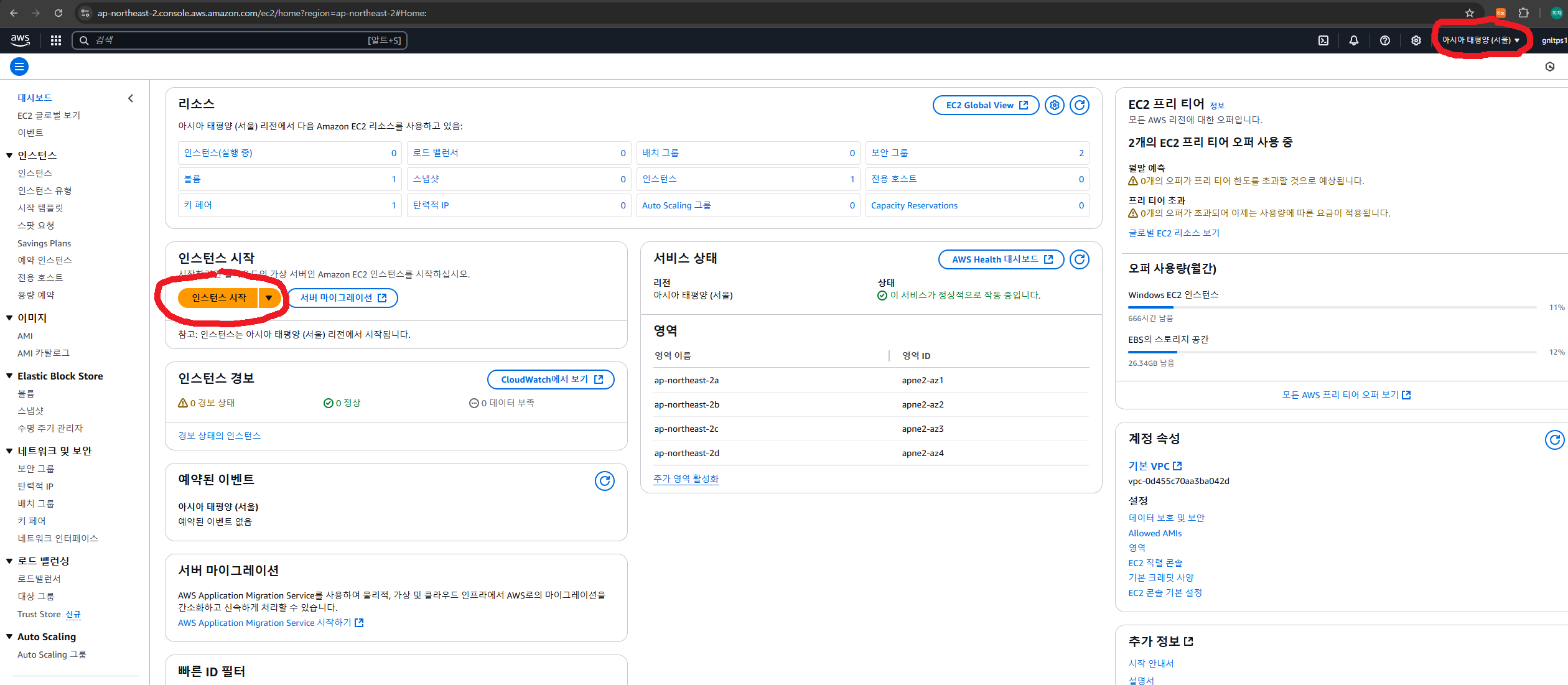Open 글로벌 EC2 리소스 보기 link
Viewport: 1568px width, 685px height.
click(1174, 233)
